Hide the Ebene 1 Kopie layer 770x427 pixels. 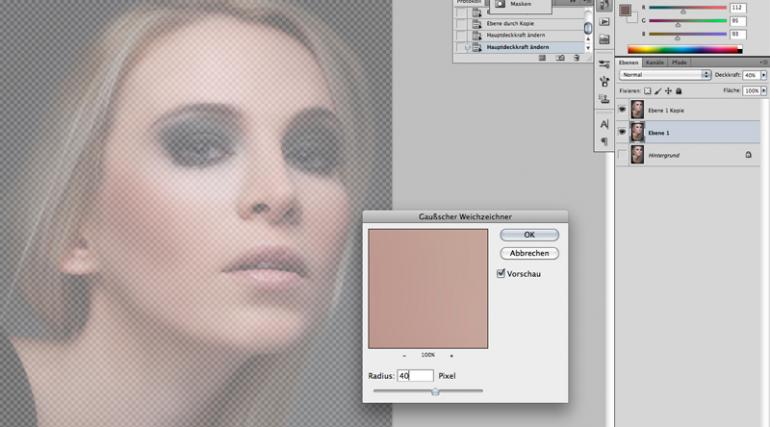623,108
